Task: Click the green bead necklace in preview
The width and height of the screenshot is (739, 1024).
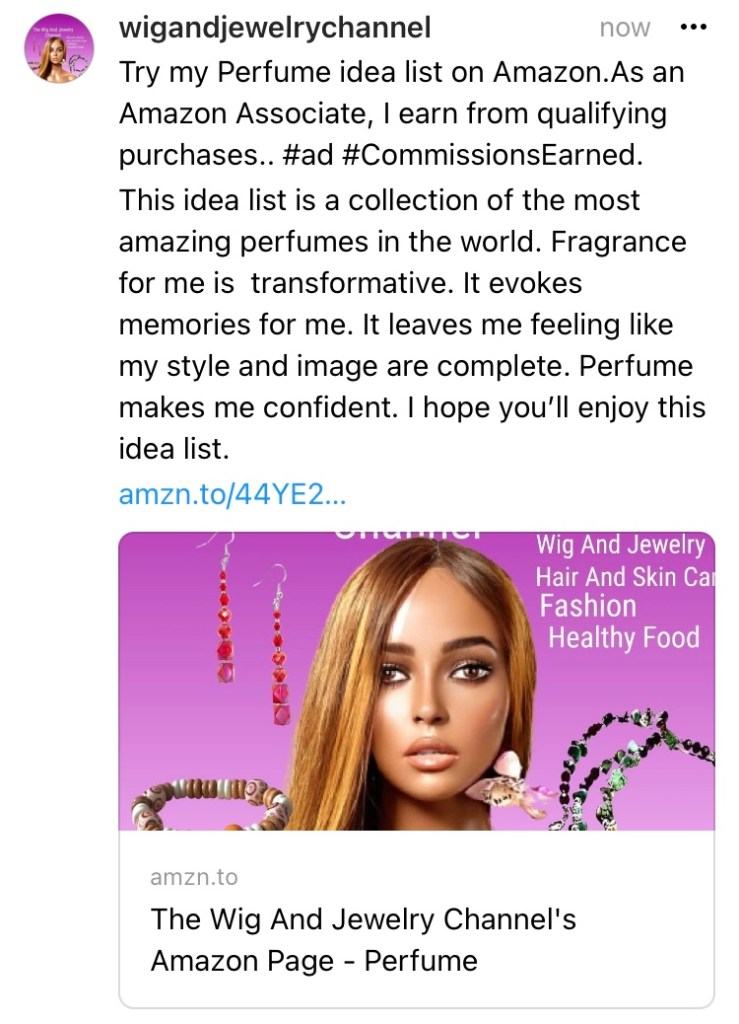Action: pos(640,760)
